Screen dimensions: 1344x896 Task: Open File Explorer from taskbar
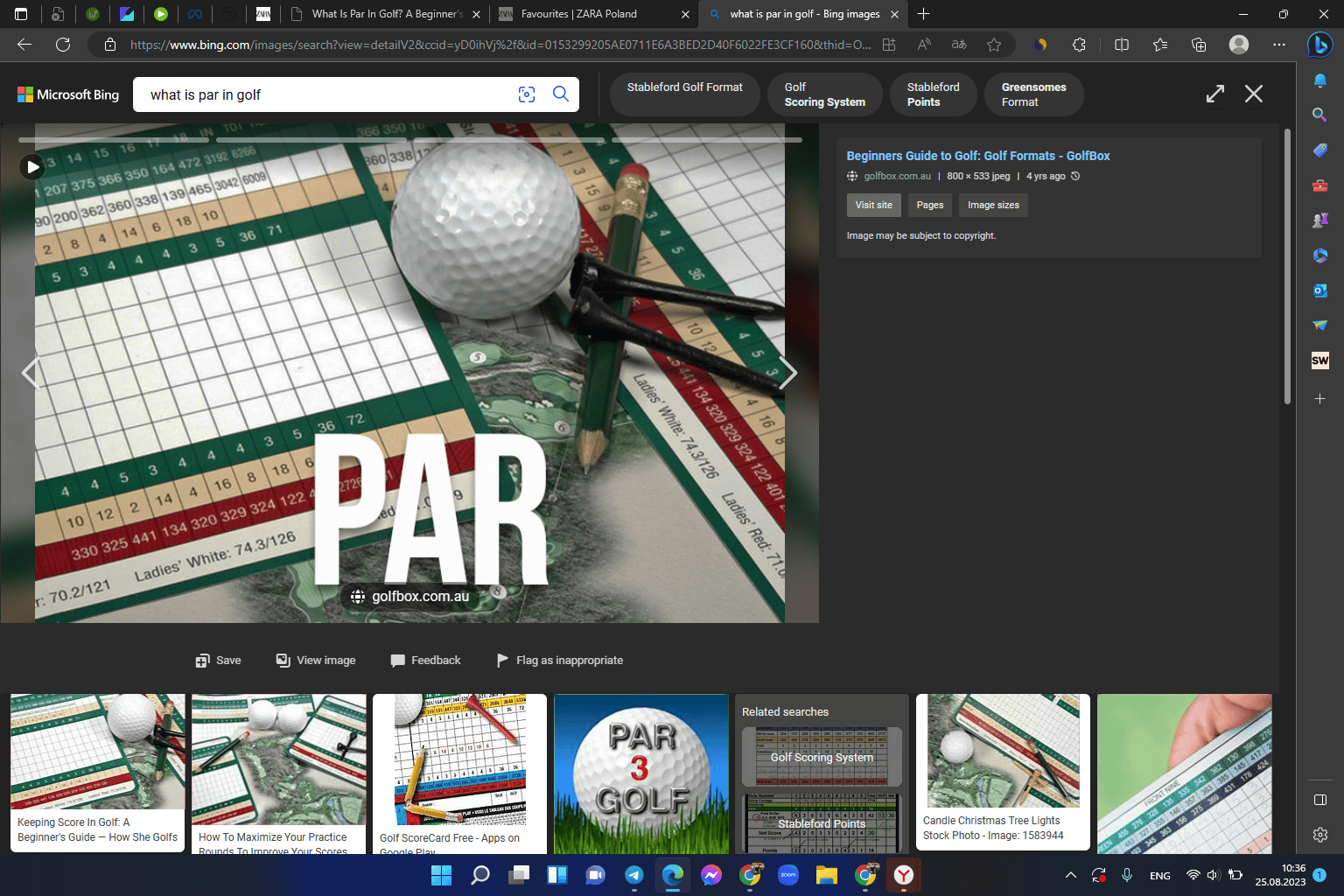[x=827, y=875]
